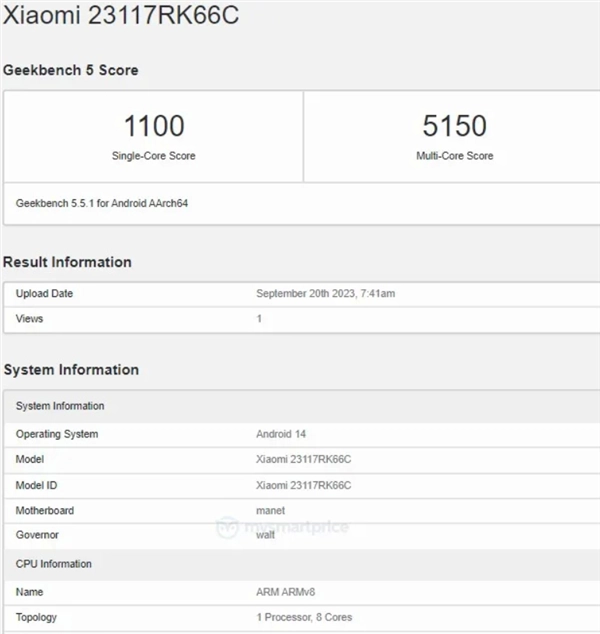The image size is (600, 634).
Task: Select the ARM ARMv8 processor name value
Action: 285,592
